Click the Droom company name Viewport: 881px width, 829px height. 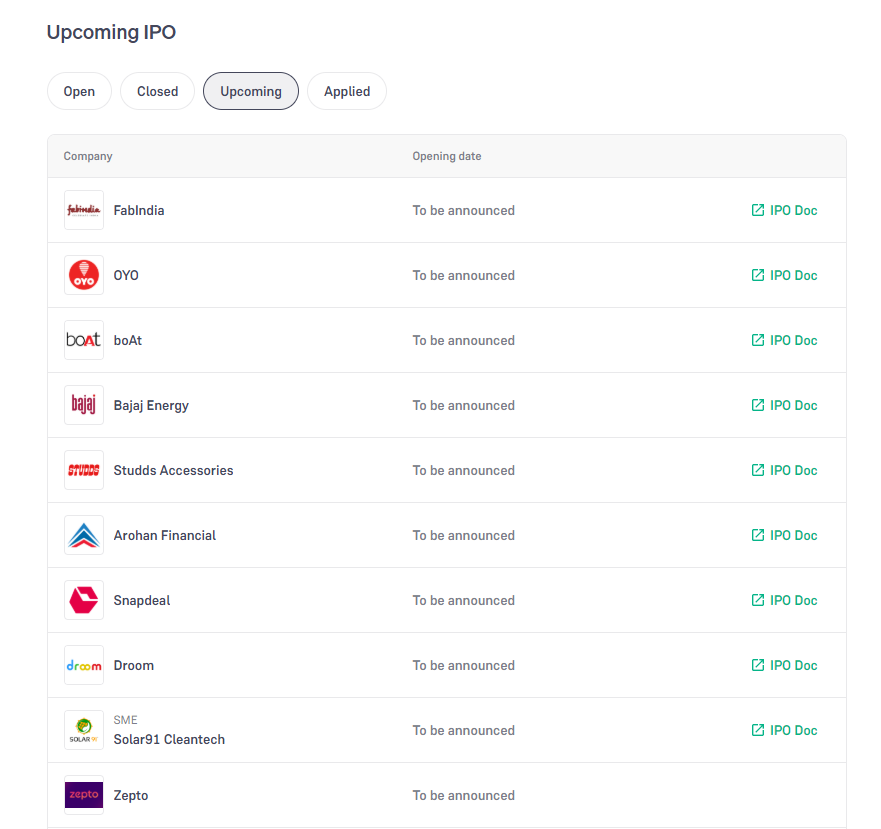(134, 665)
